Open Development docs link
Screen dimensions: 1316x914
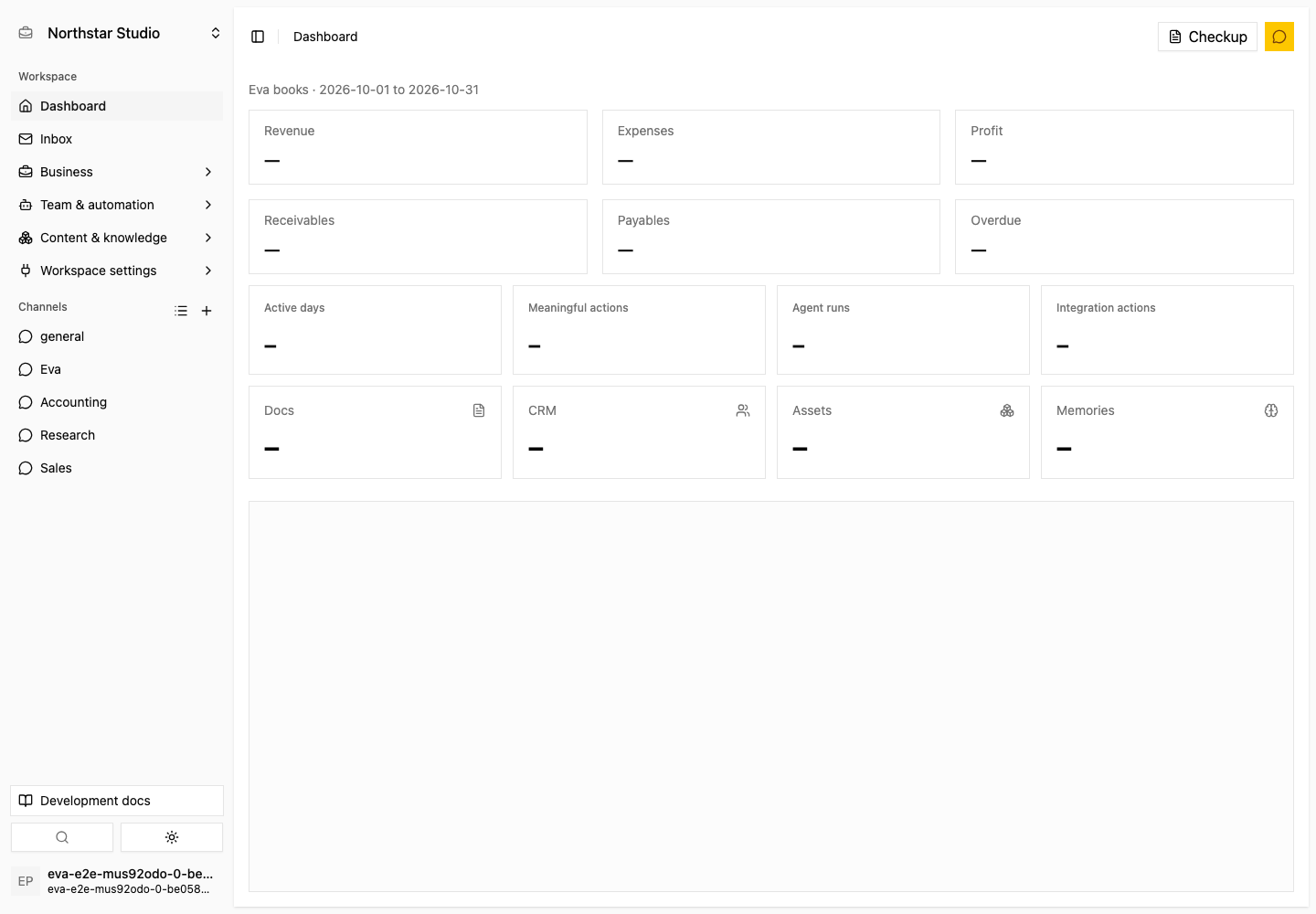pyautogui.click(x=117, y=801)
